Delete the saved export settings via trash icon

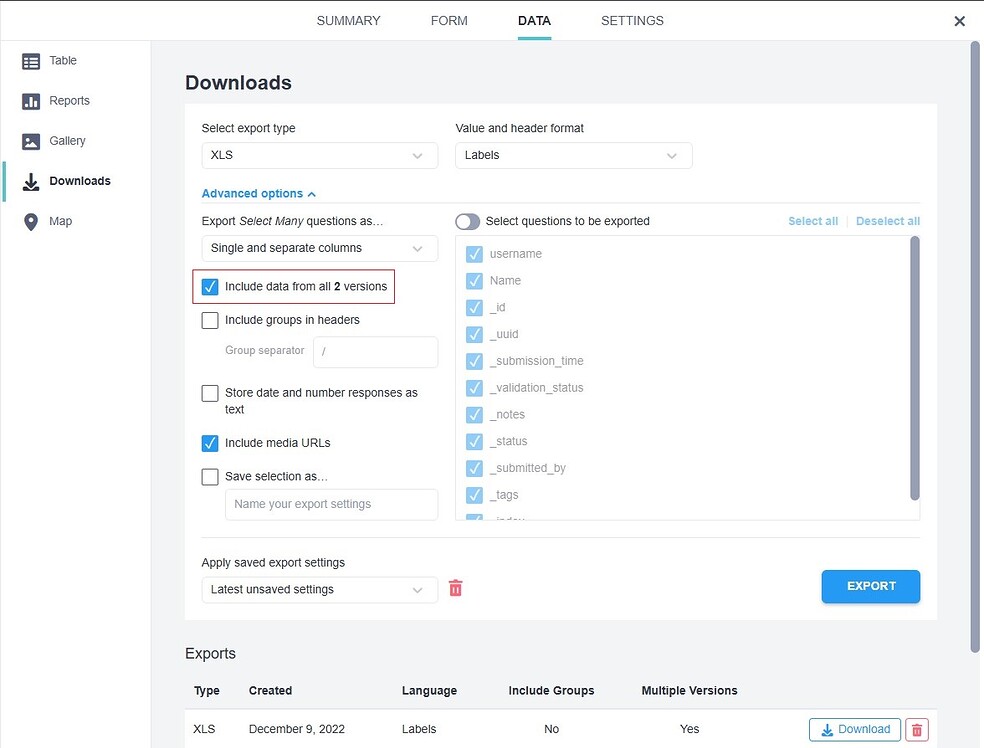[455, 588]
